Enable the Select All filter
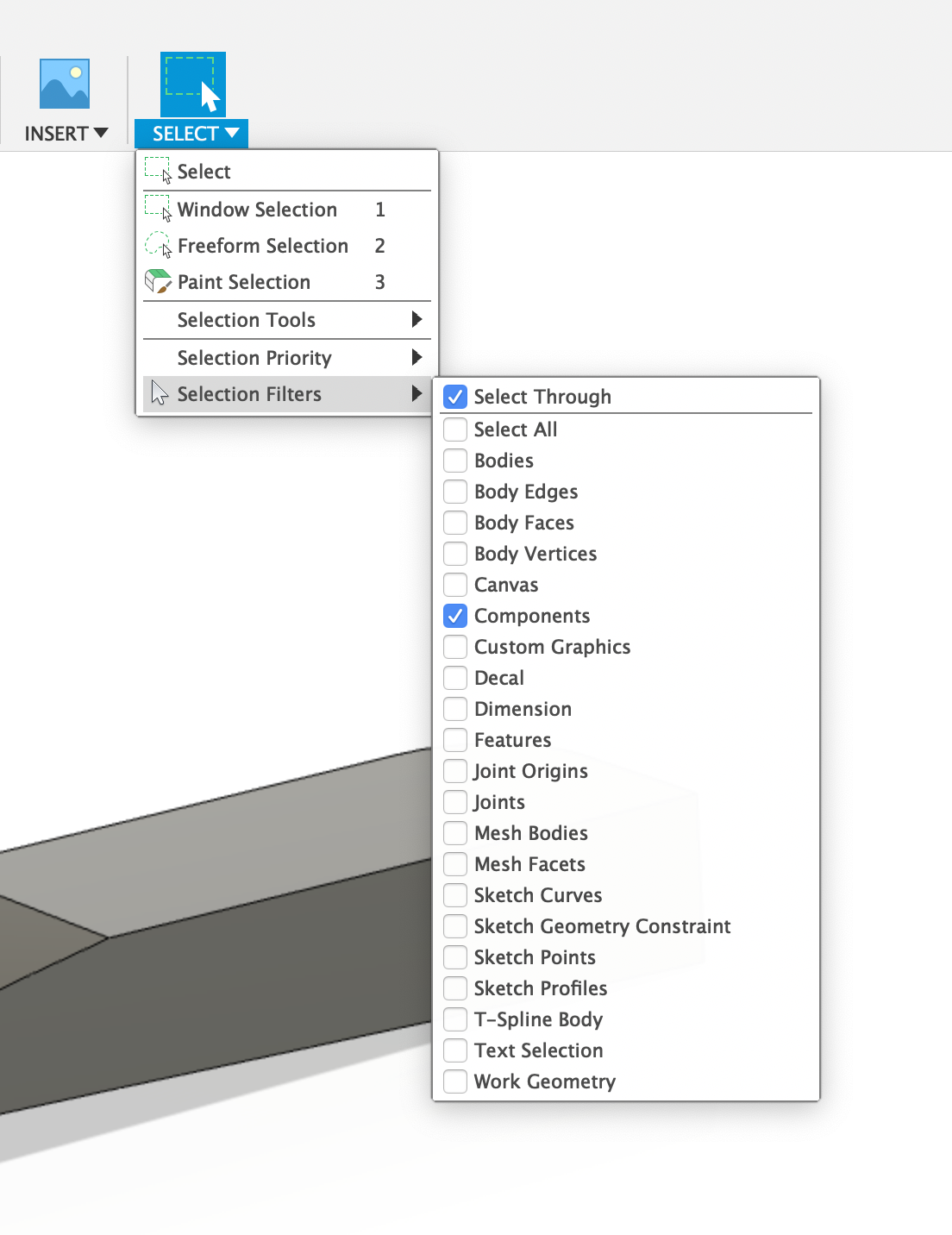The image size is (952, 1235). (455, 429)
